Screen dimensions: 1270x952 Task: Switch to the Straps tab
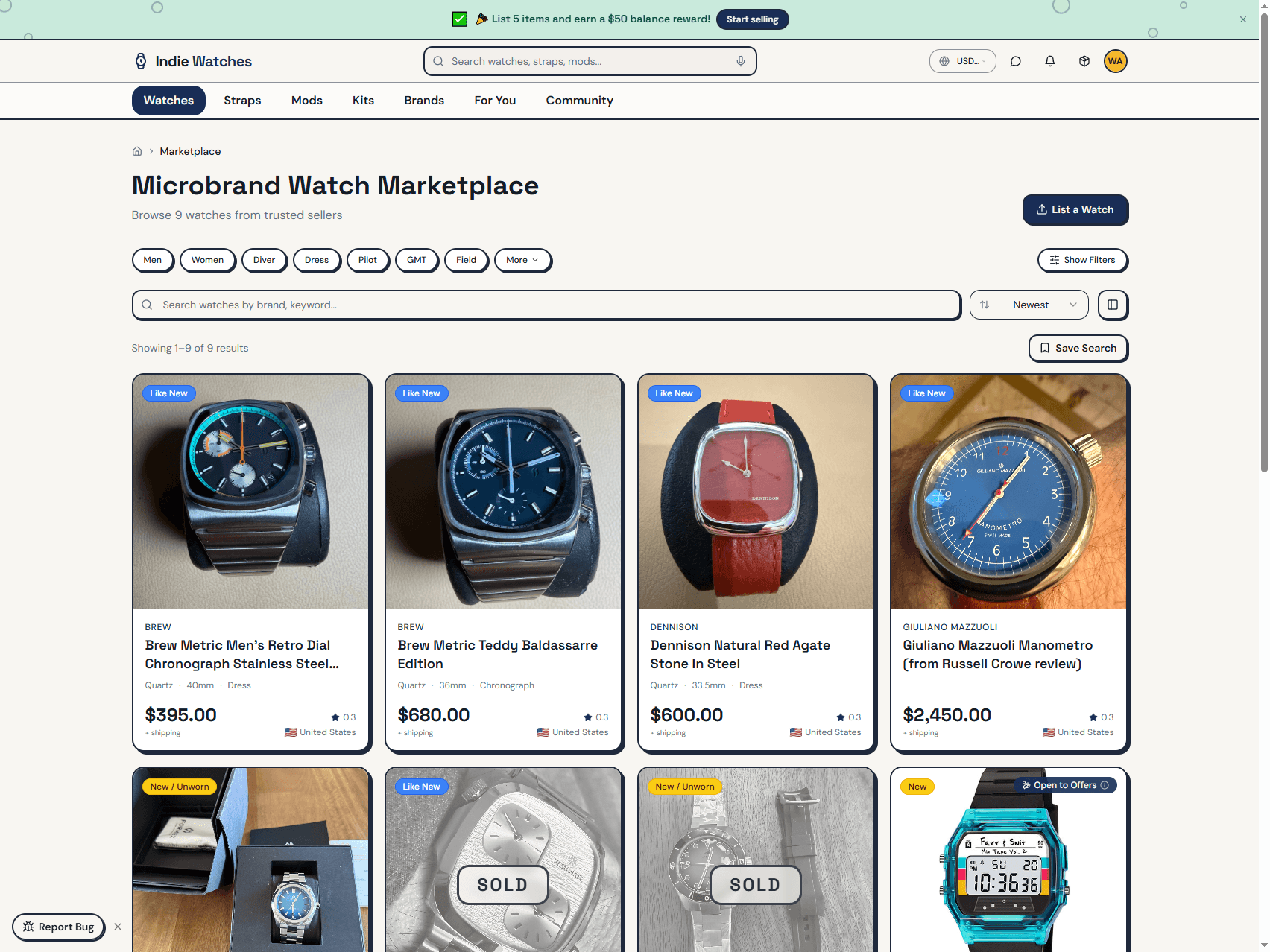click(x=241, y=100)
